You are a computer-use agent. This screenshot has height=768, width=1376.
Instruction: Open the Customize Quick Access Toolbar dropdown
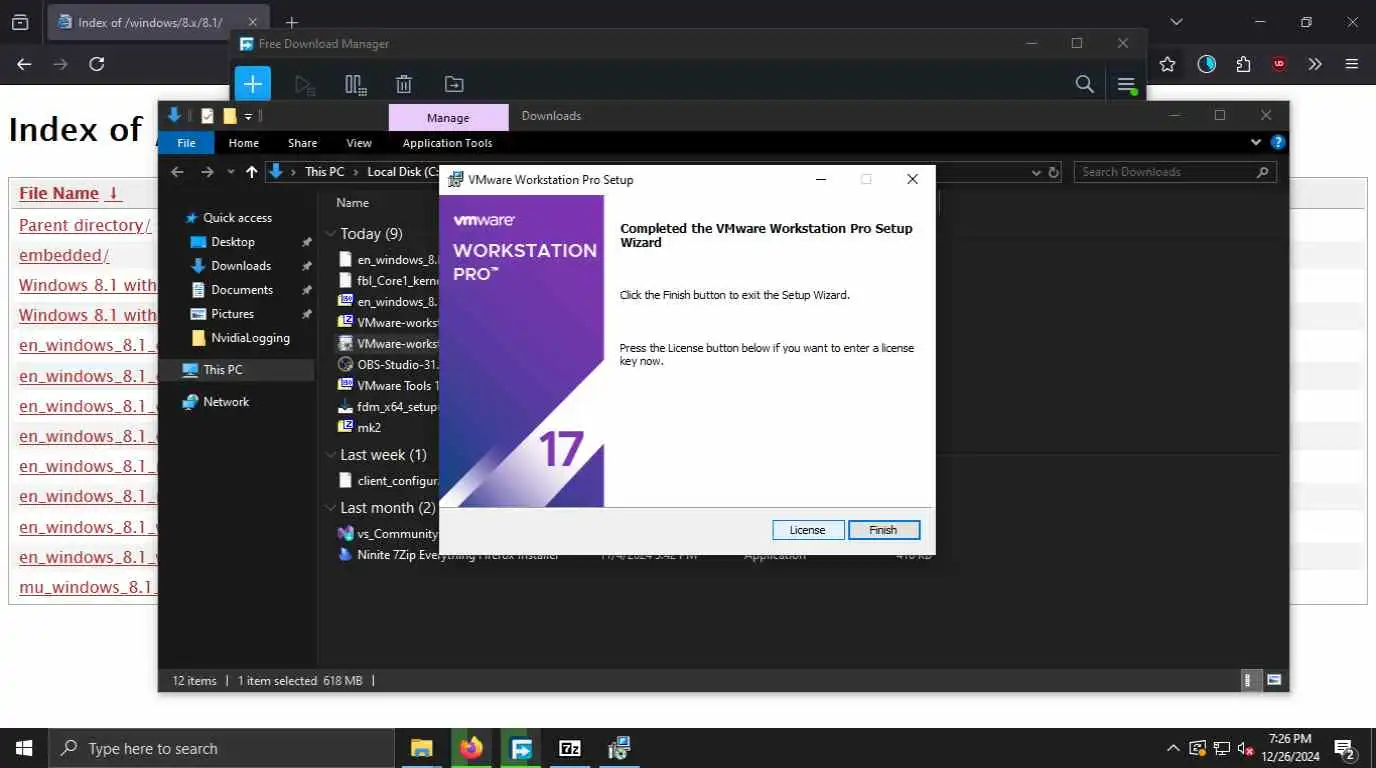tap(249, 116)
